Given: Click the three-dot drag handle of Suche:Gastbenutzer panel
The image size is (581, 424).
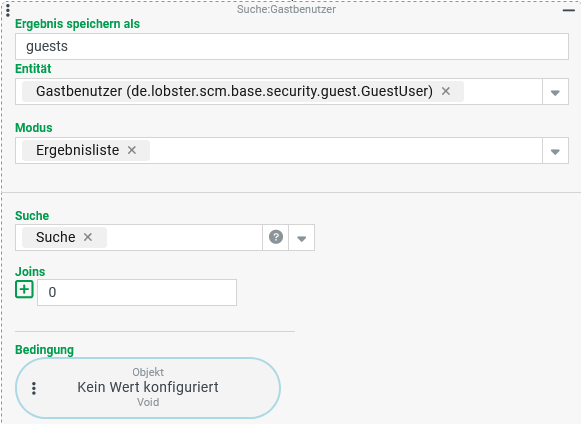Looking at the screenshot, I should point(8,10).
